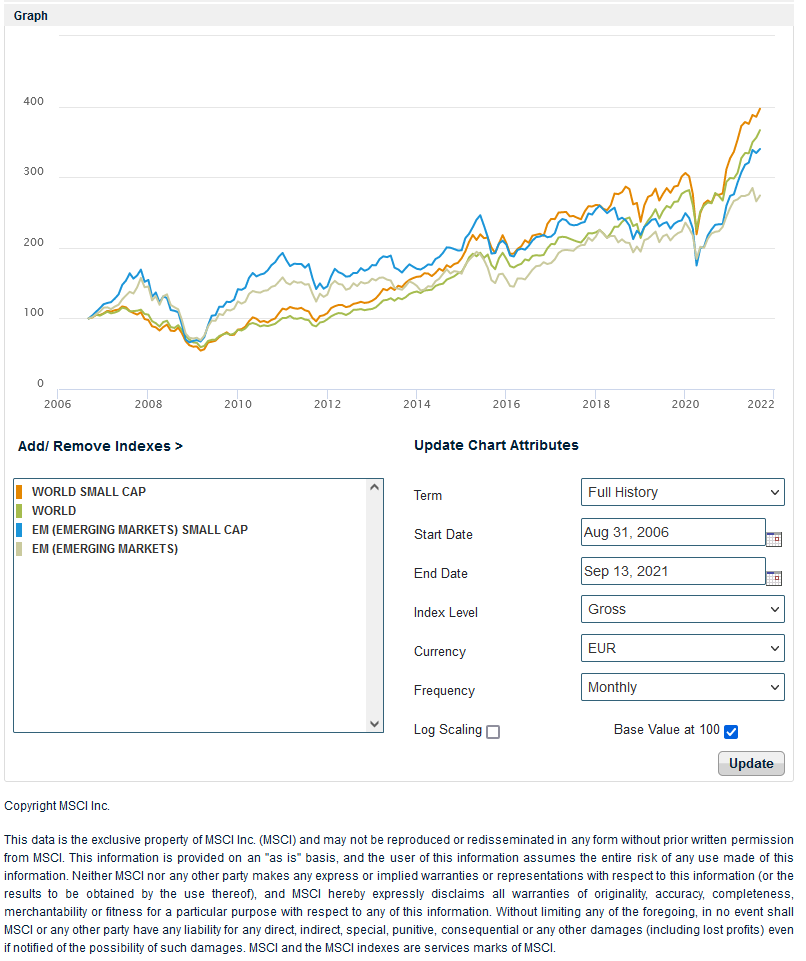
Task: Select EM (EMERGING MARKETS) SMALL CAP entry
Action: (x=140, y=530)
